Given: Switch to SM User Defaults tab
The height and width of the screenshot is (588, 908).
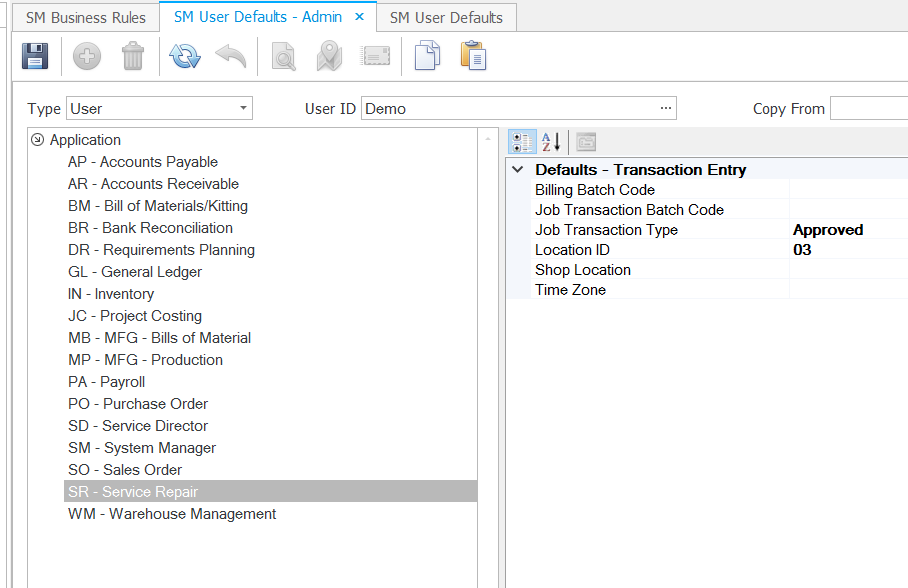Looking at the screenshot, I should pos(445,17).
